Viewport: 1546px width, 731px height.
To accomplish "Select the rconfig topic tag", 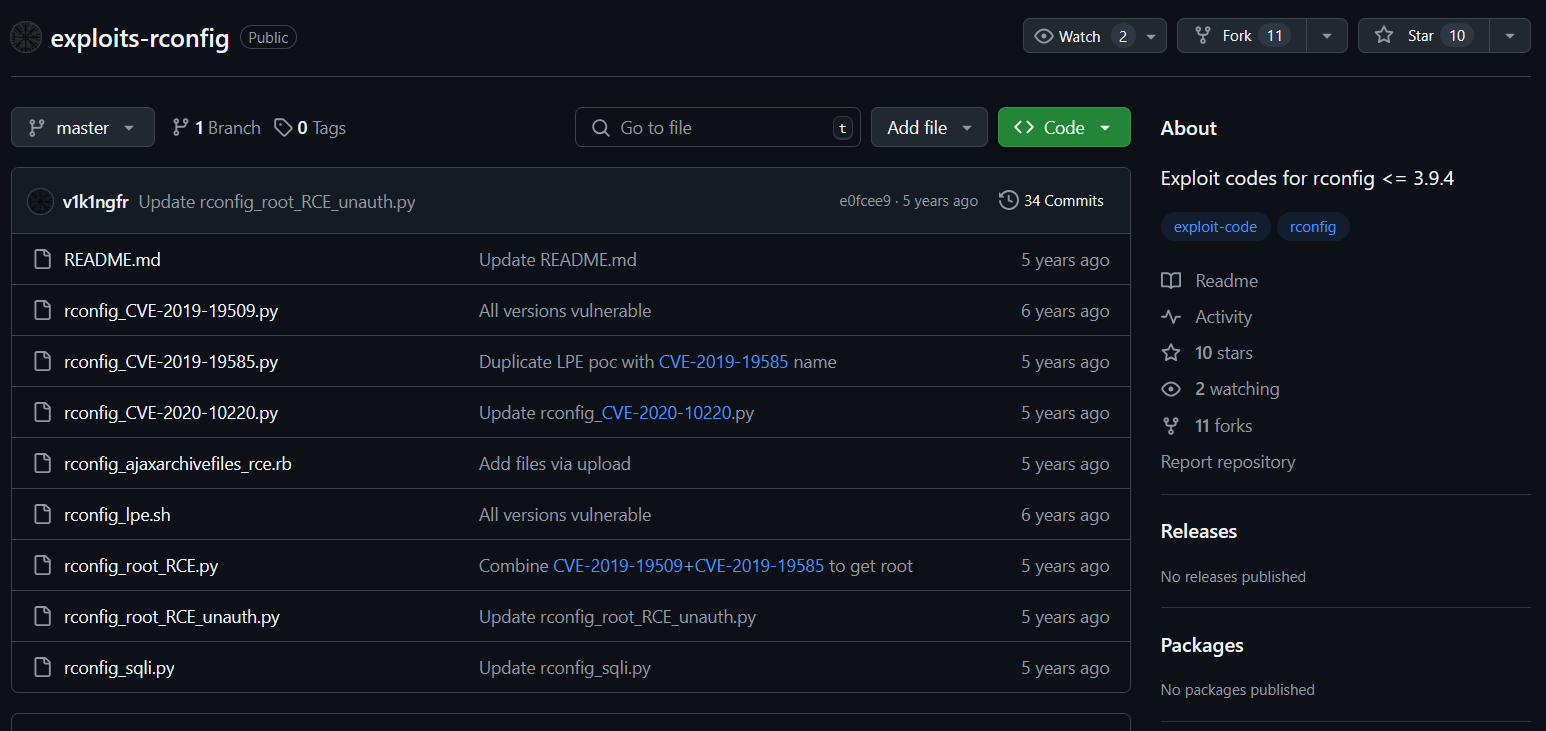I will (1313, 227).
